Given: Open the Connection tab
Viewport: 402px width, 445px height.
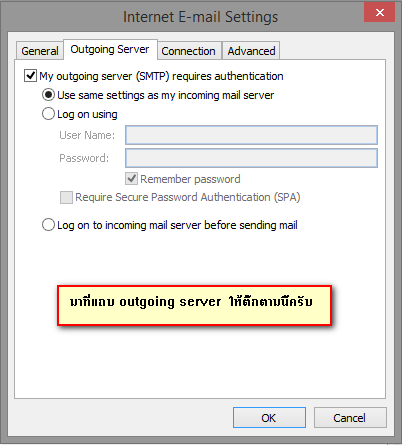Looking at the screenshot, I should (x=189, y=51).
